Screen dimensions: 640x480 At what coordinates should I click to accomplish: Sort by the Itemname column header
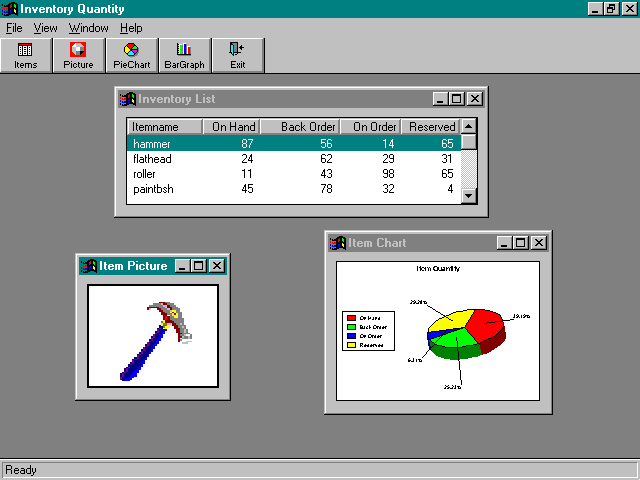coord(164,127)
